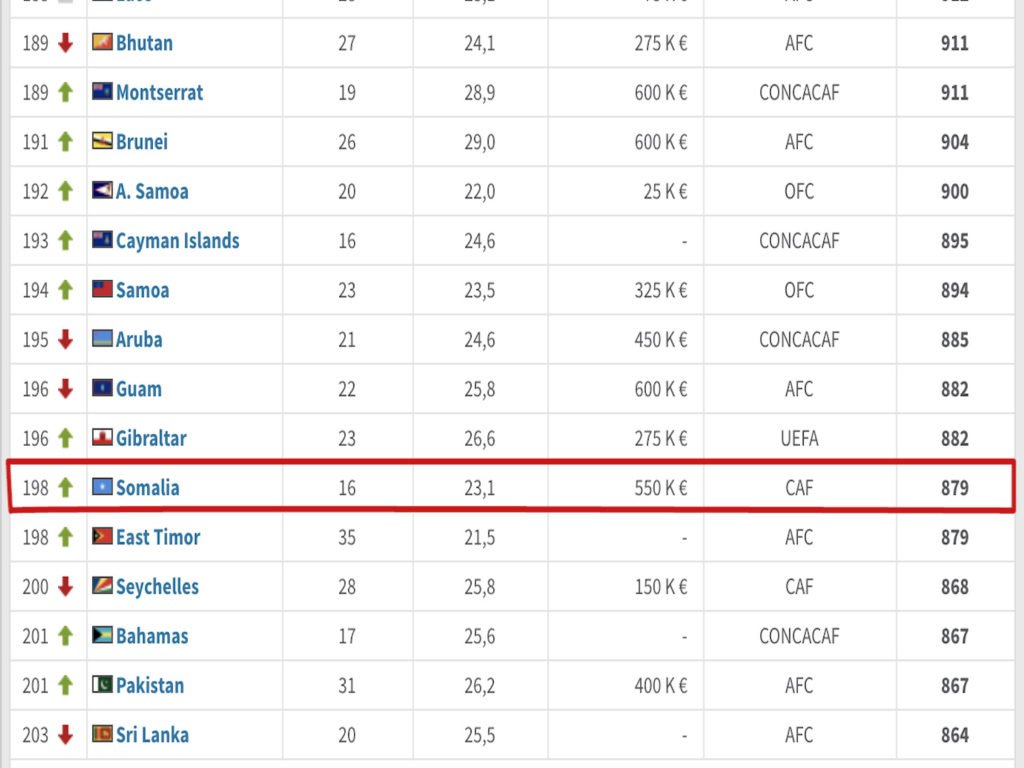Click the Sri Lanka flag icon
The image size is (1024, 768).
[102, 734]
